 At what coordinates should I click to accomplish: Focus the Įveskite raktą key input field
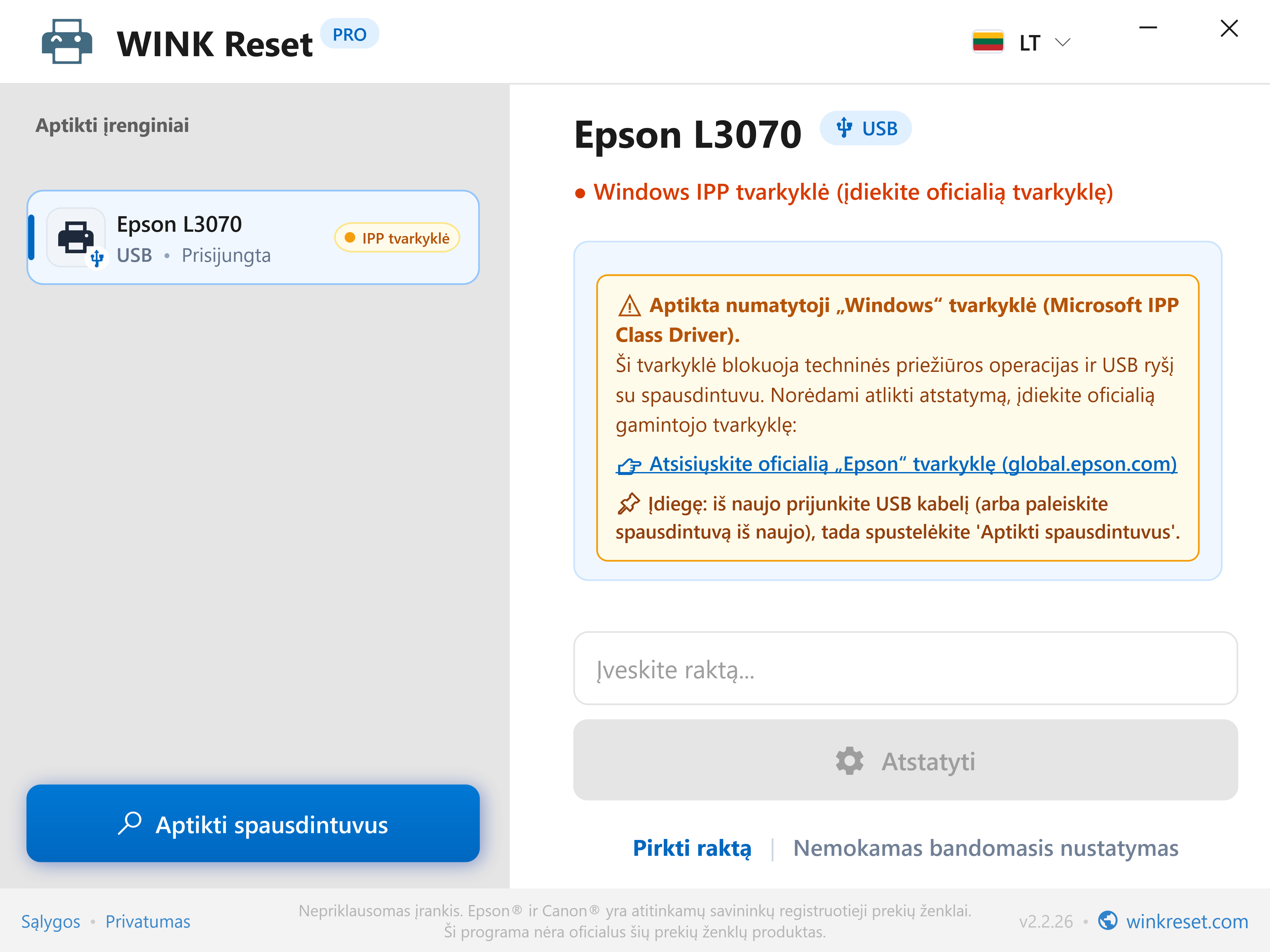pyautogui.click(x=906, y=668)
